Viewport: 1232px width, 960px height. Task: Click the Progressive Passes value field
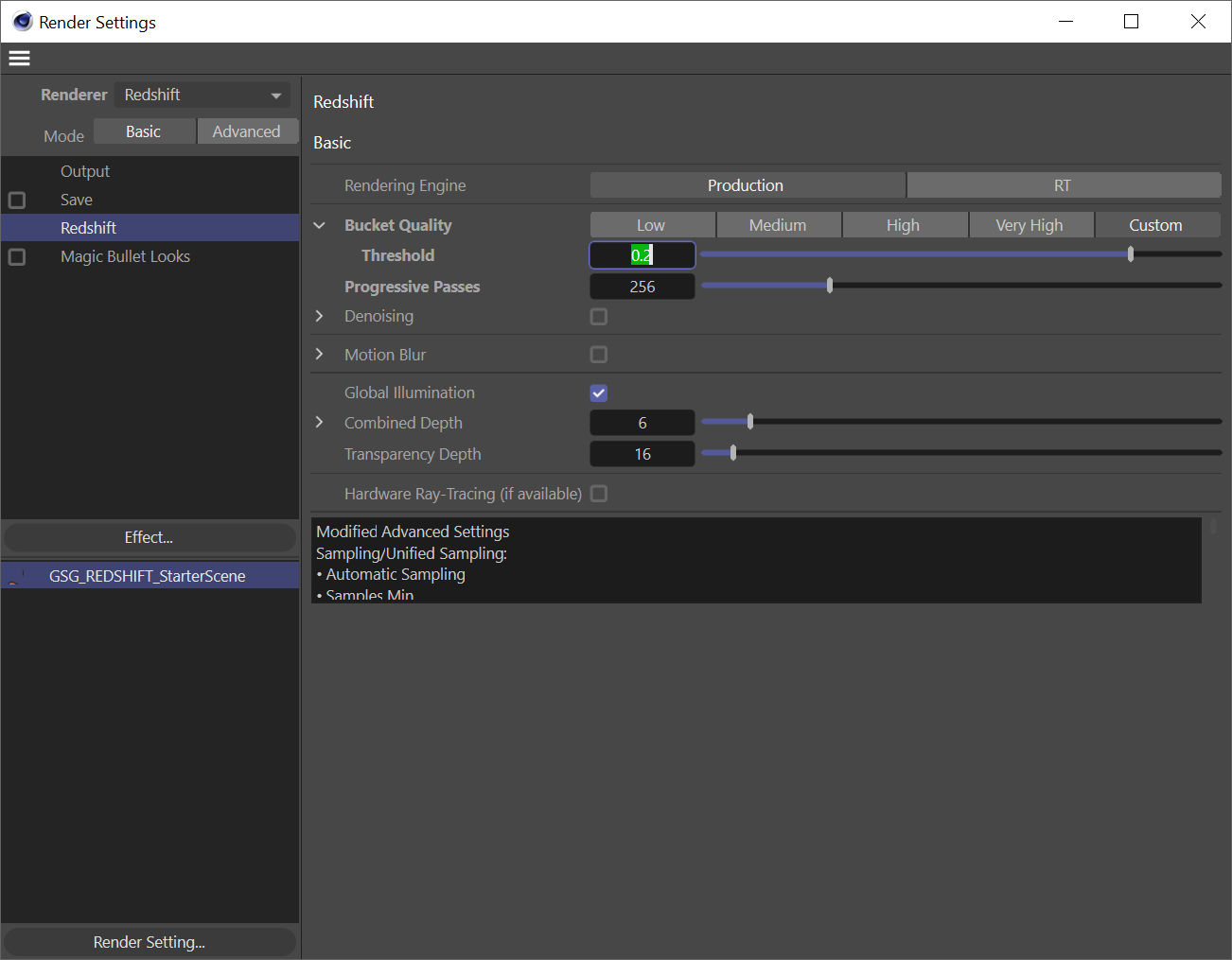coord(642,287)
